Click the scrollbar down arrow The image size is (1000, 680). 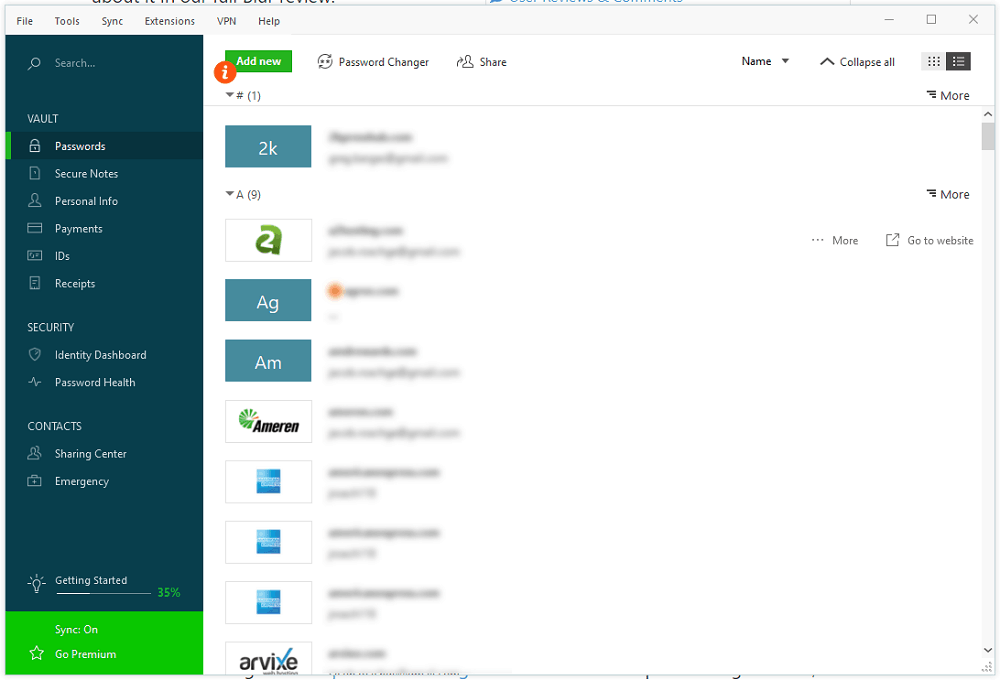point(987,650)
